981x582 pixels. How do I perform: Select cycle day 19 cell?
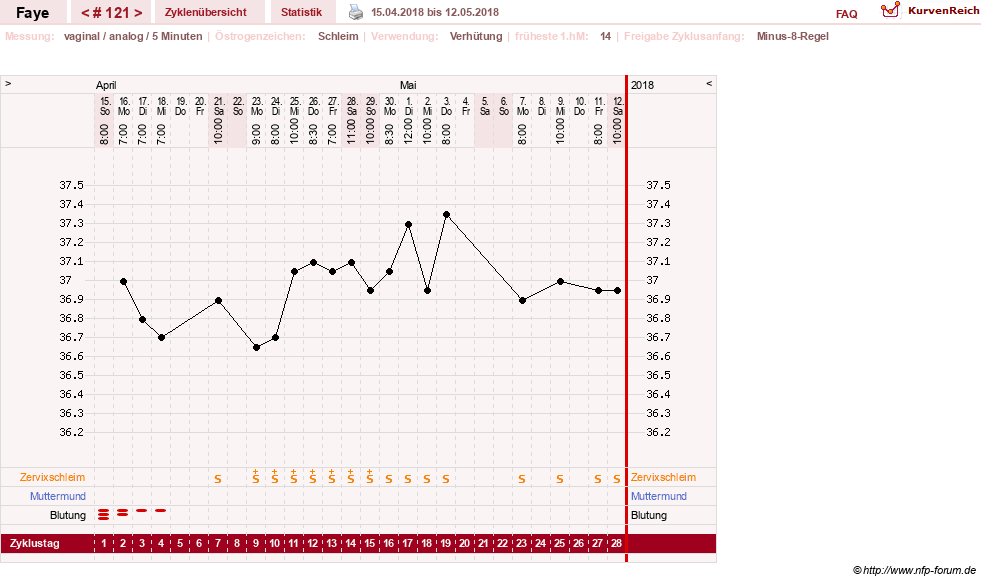445,543
